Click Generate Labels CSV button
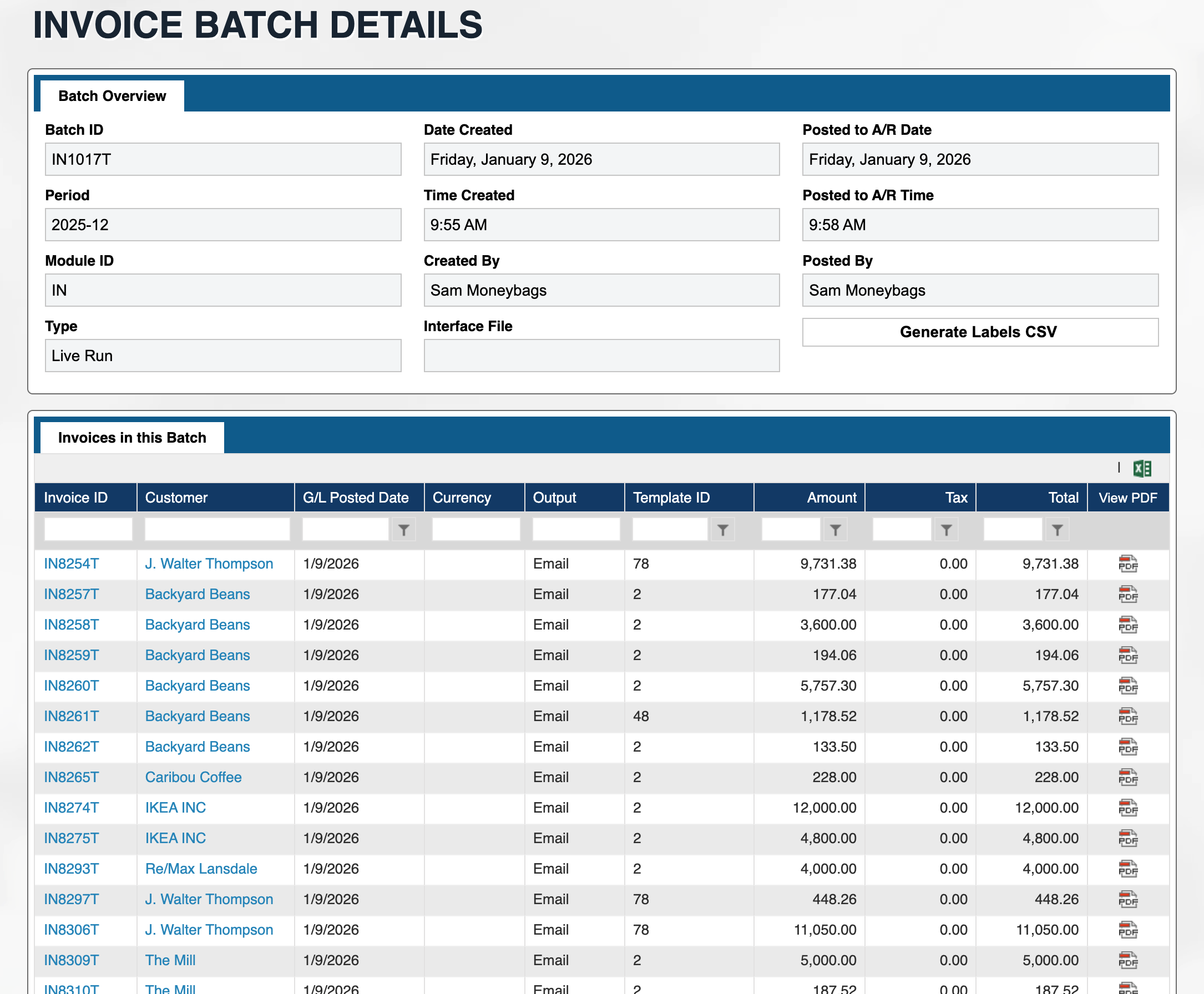This screenshot has height=994, width=1204. pos(979,332)
